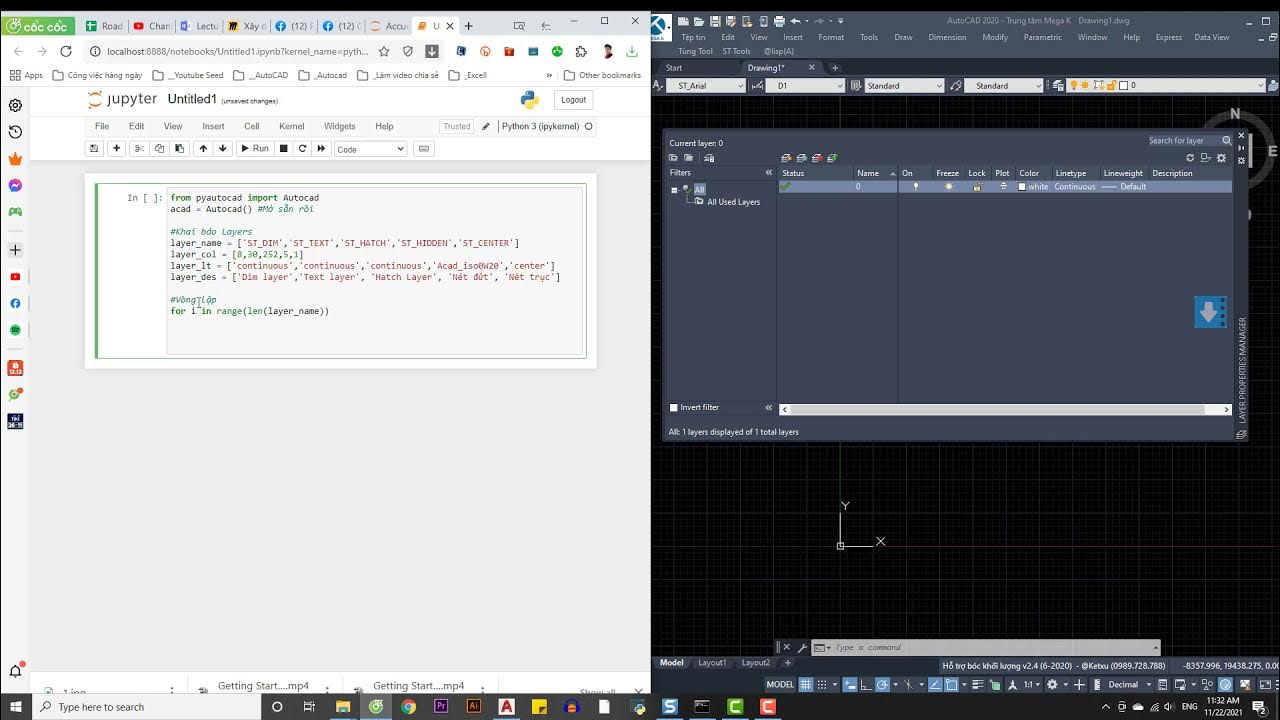This screenshot has height=720, width=1280.
Task: Open AutoCAD Dimension menu
Action: [x=947, y=37]
